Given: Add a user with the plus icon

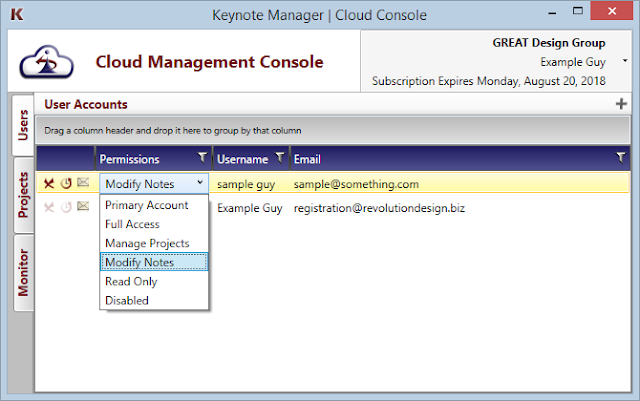Looking at the screenshot, I should [x=621, y=104].
